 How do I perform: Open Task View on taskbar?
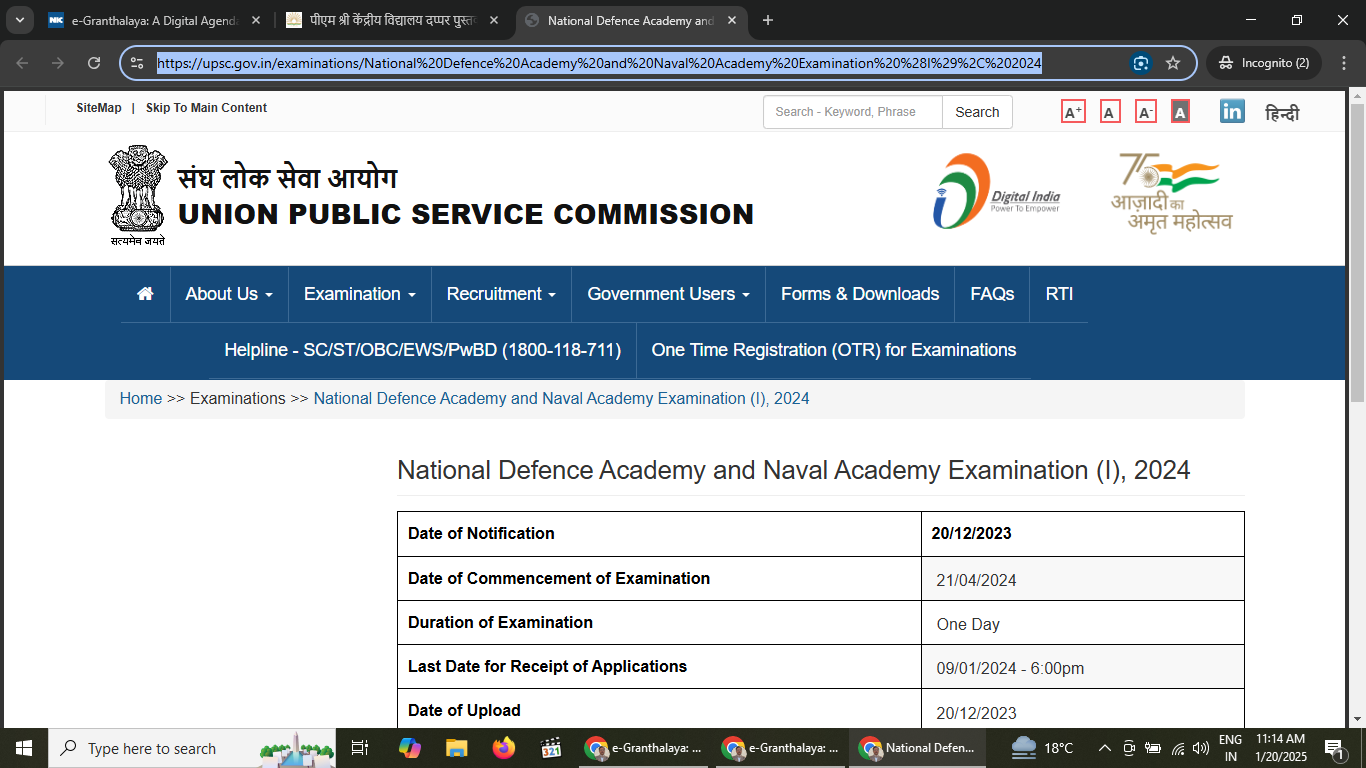pos(361,748)
